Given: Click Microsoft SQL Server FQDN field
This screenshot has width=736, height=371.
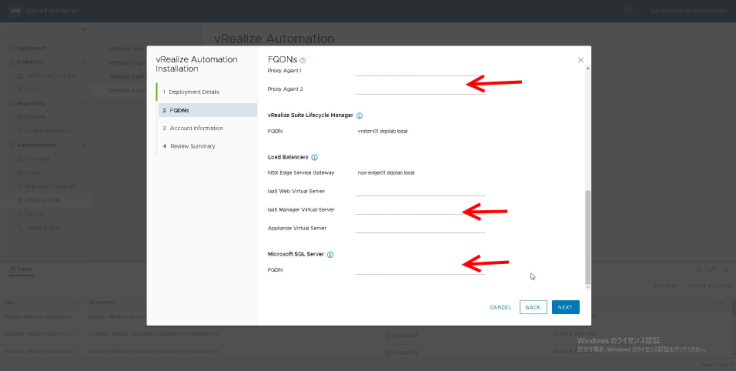Looking at the screenshot, I should pos(420,270).
